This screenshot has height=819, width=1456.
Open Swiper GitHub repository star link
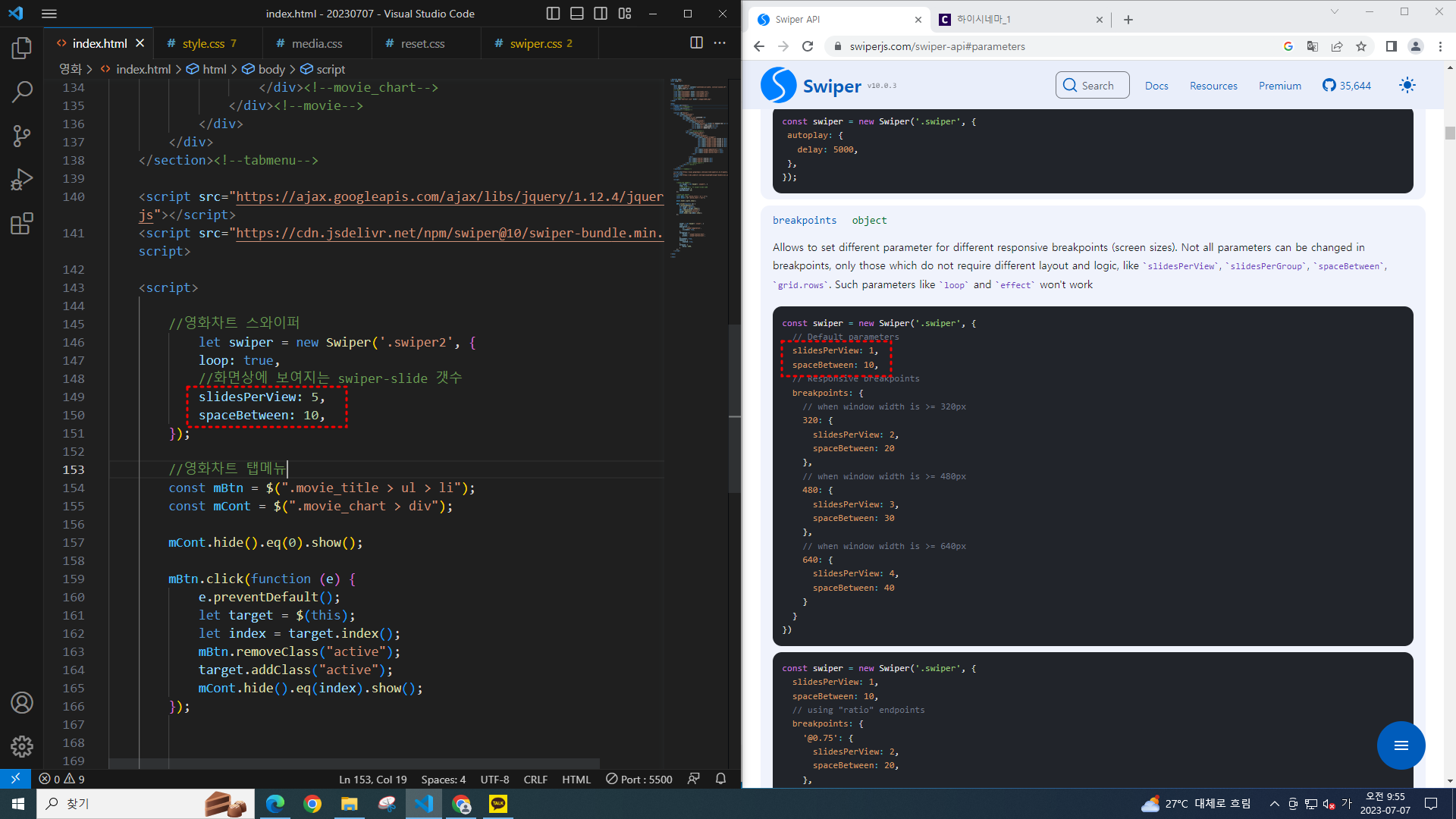[x=1347, y=86]
